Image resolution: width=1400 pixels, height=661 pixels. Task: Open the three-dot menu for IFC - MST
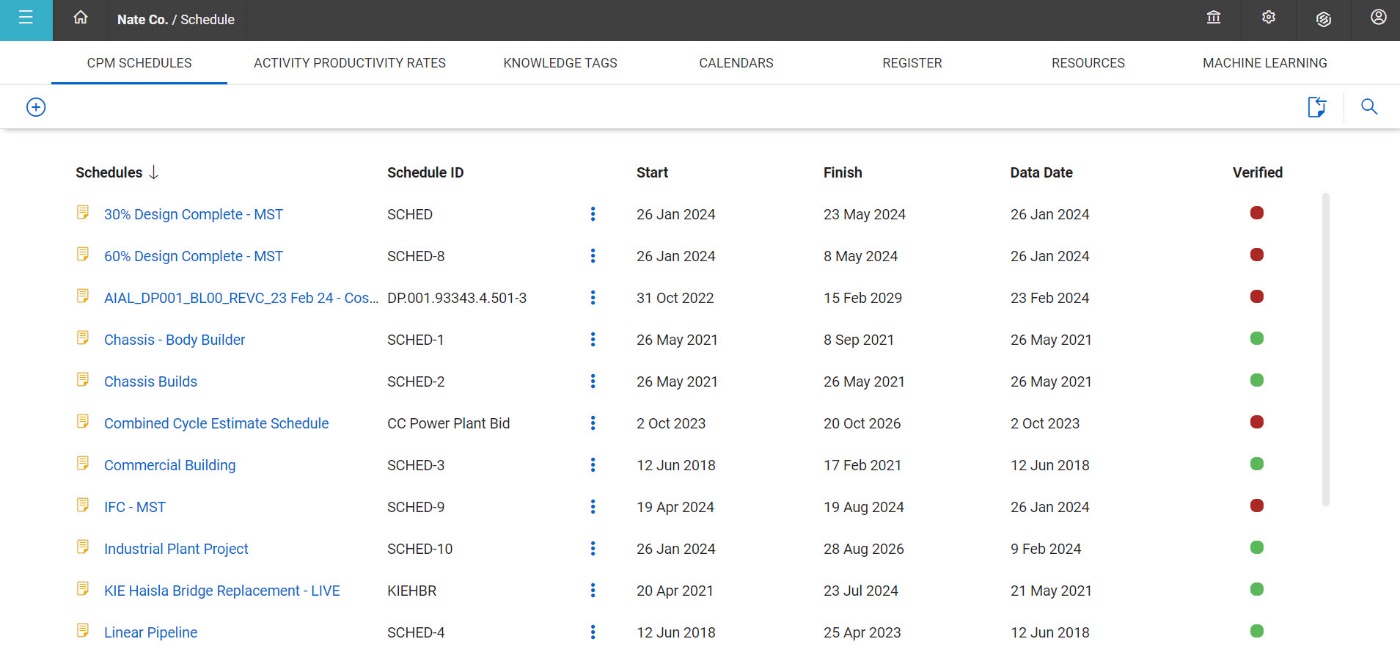(x=593, y=506)
